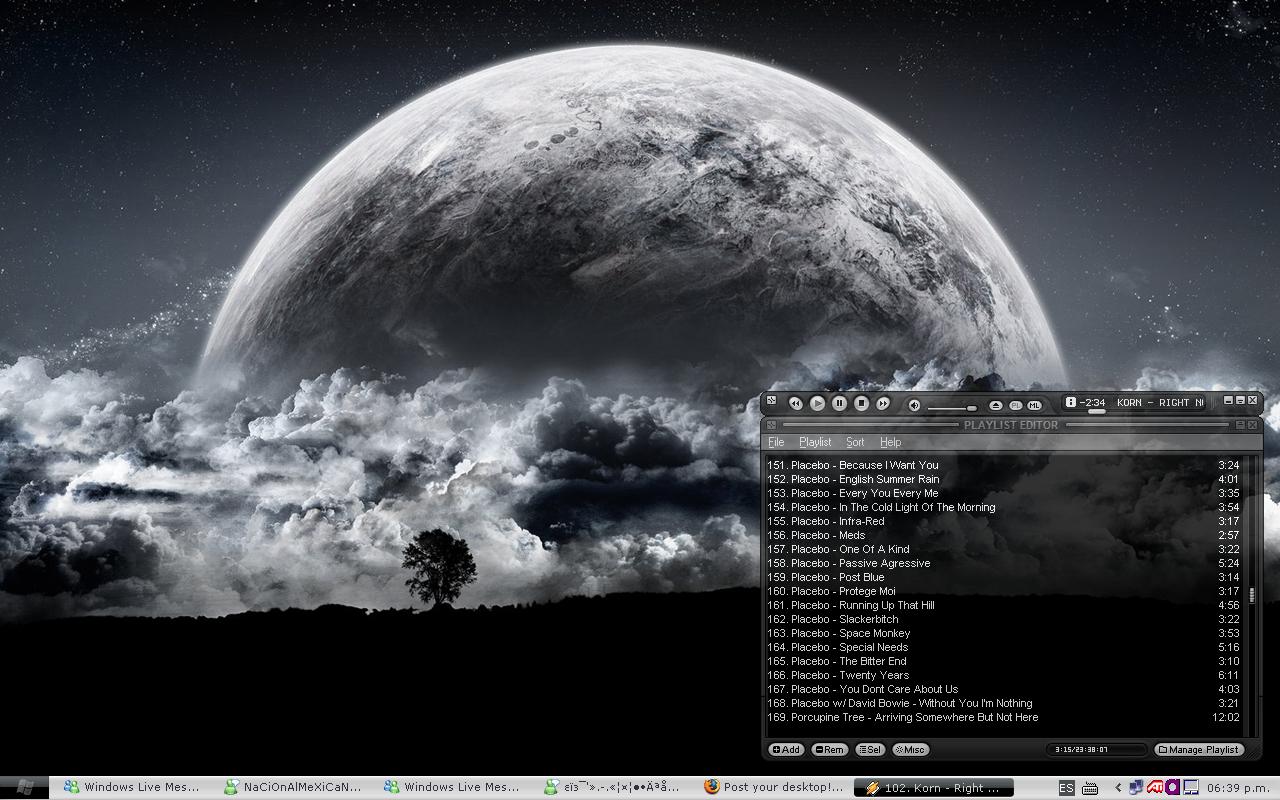The image size is (1280, 800).
Task: Click the file info icon beside the timer
Action: tap(1070, 402)
